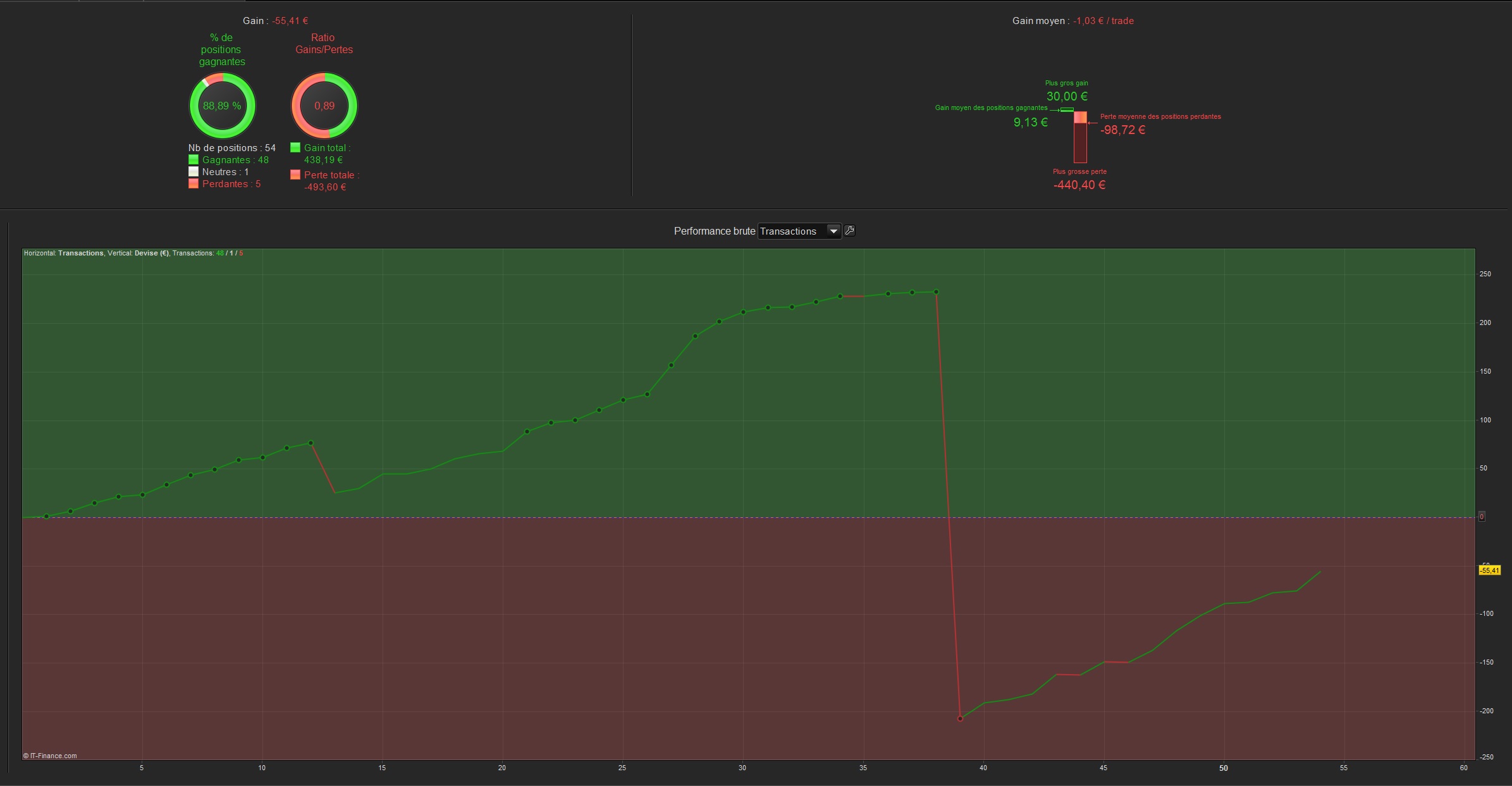Click the green Gagnantes legend swatch
Viewport: 1512px width, 786px height.
click(194, 160)
